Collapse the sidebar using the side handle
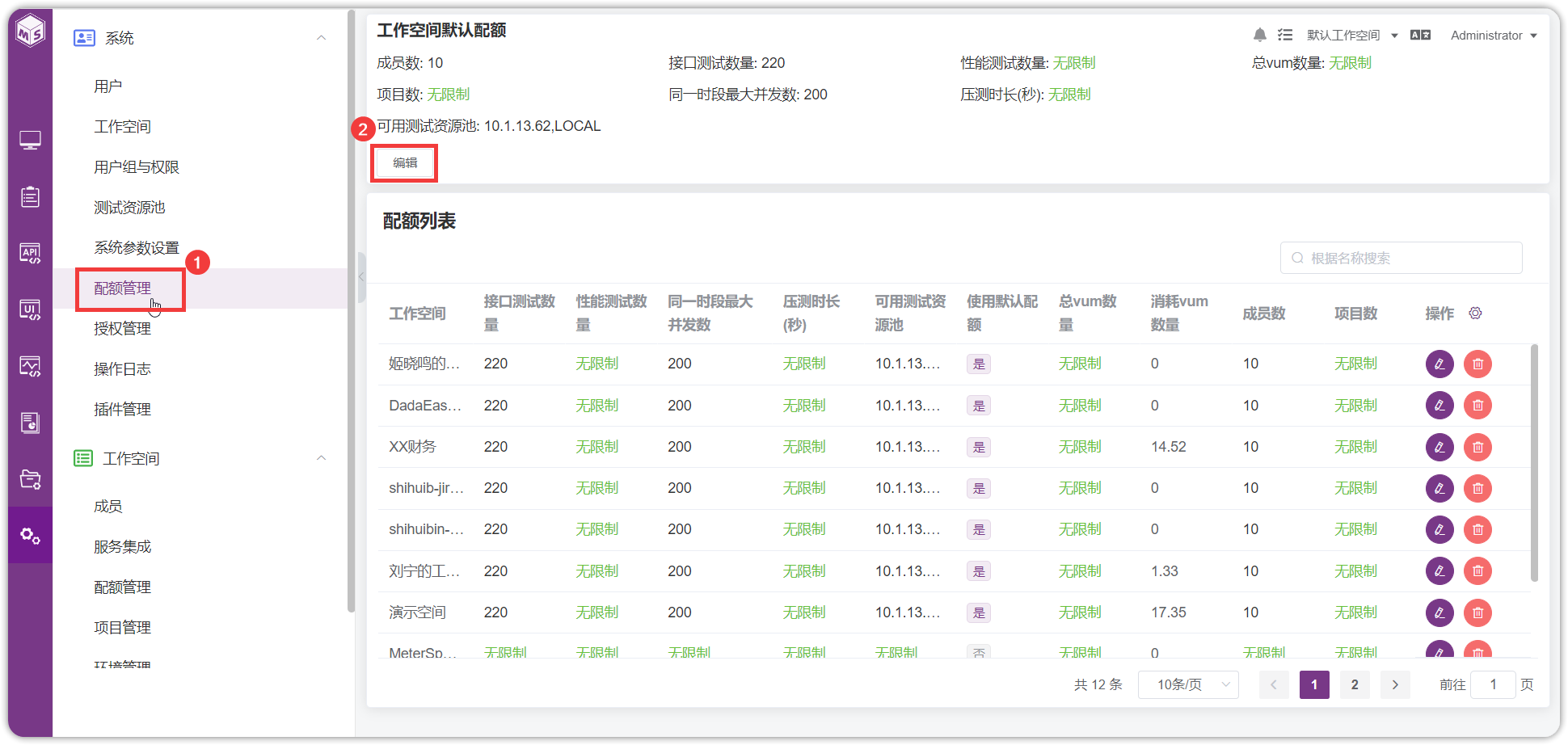1568x745 pixels. pyautogui.click(x=361, y=276)
